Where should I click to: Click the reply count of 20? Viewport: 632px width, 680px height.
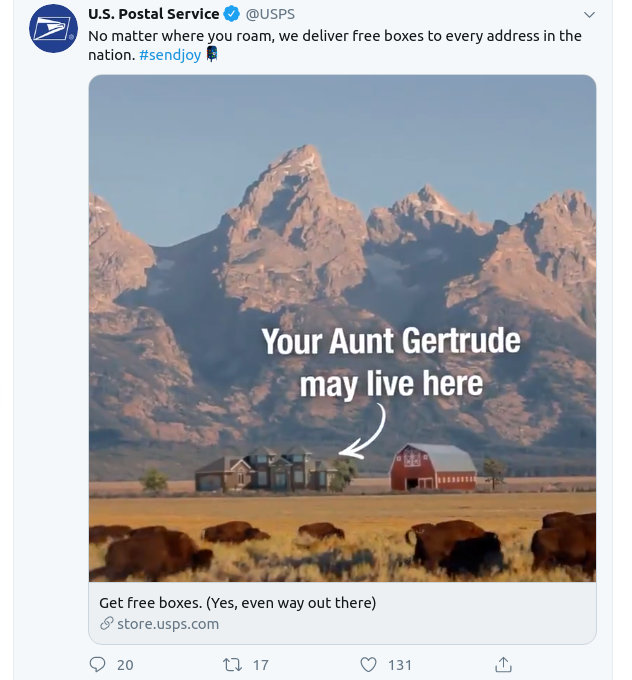coord(125,664)
